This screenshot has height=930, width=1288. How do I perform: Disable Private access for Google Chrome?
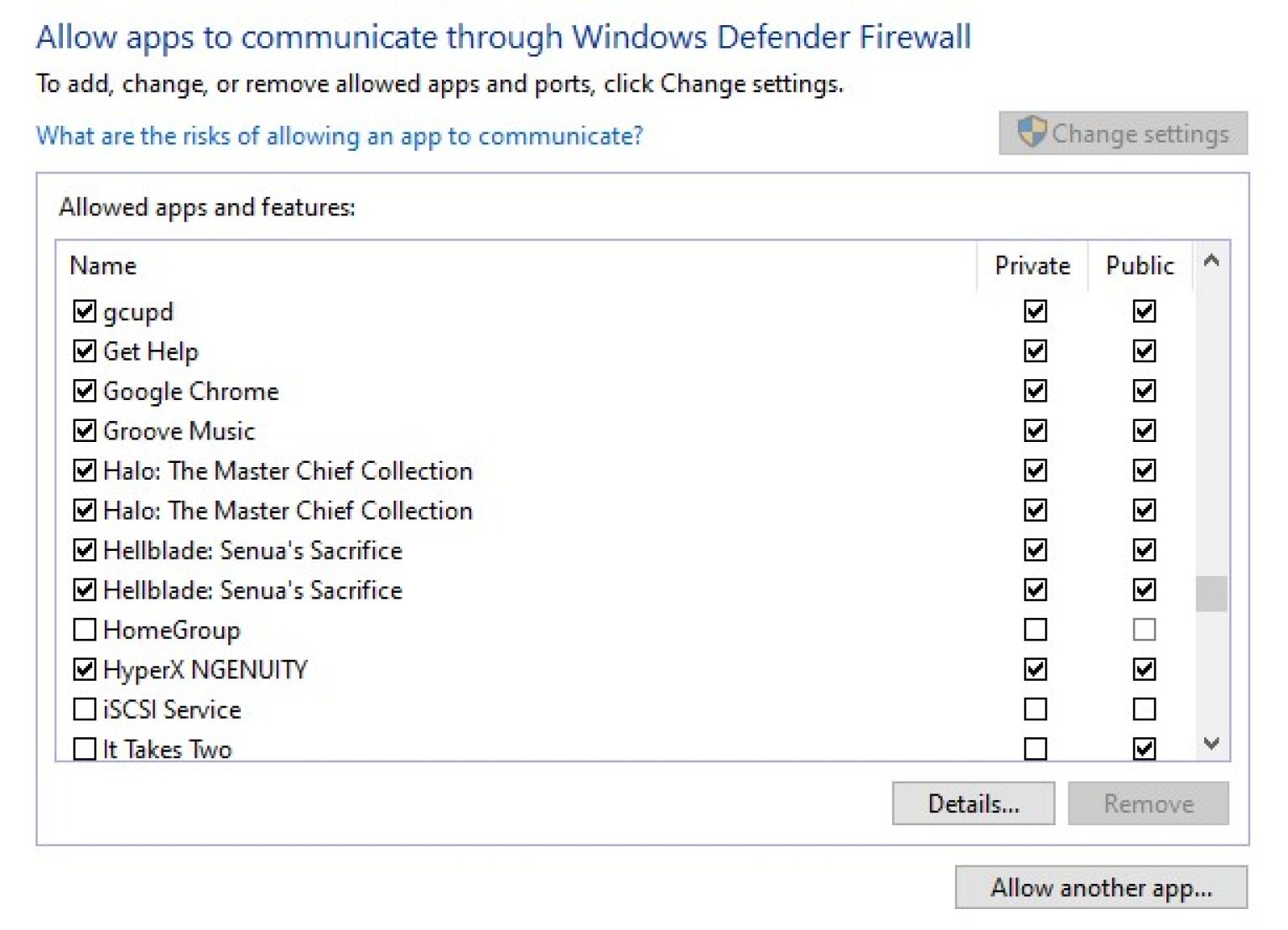coord(1033,391)
